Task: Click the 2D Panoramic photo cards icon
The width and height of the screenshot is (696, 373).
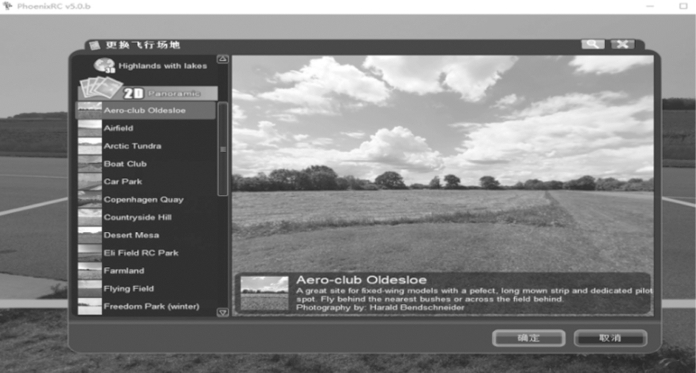Action: [101, 87]
